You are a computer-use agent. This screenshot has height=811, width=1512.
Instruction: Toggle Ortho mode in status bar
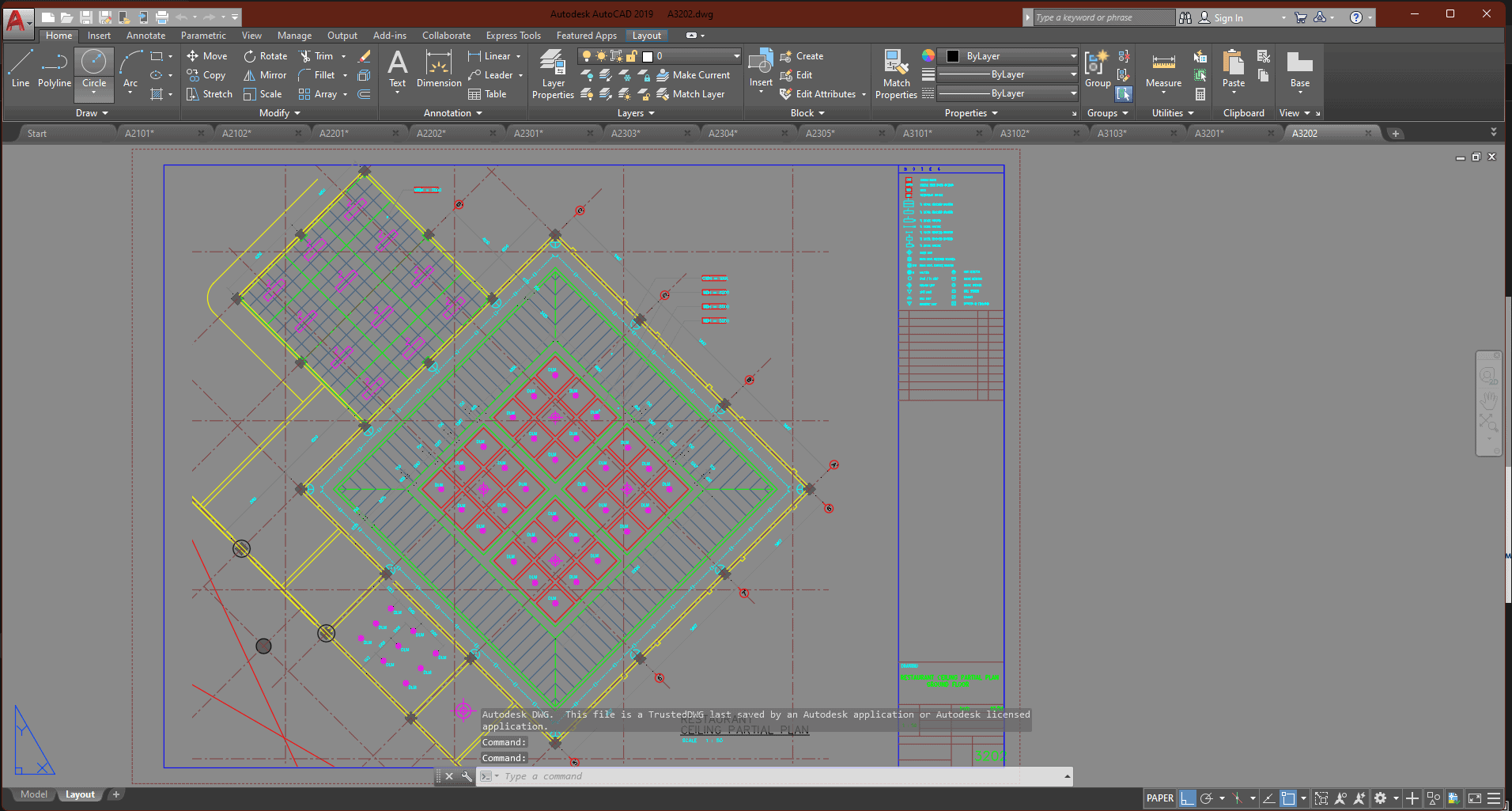click(x=1188, y=798)
